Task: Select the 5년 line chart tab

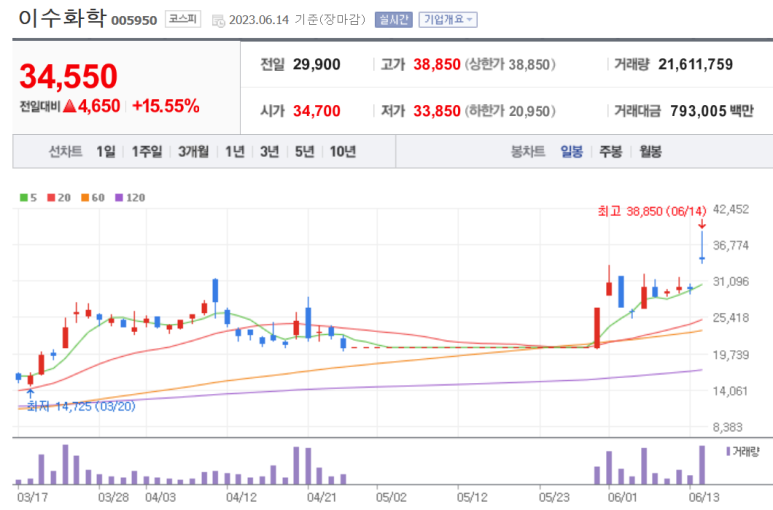Action: (x=305, y=151)
